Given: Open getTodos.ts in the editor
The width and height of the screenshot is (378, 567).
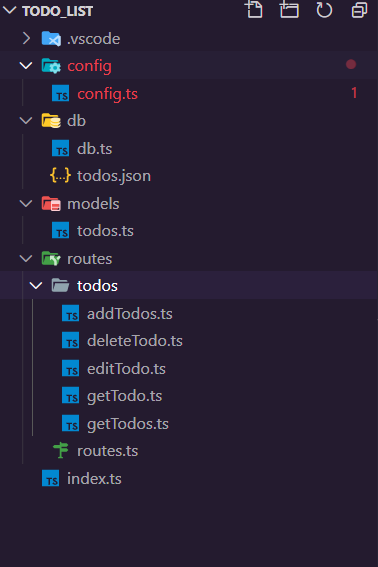Looking at the screenshot, I should (128, 424).
